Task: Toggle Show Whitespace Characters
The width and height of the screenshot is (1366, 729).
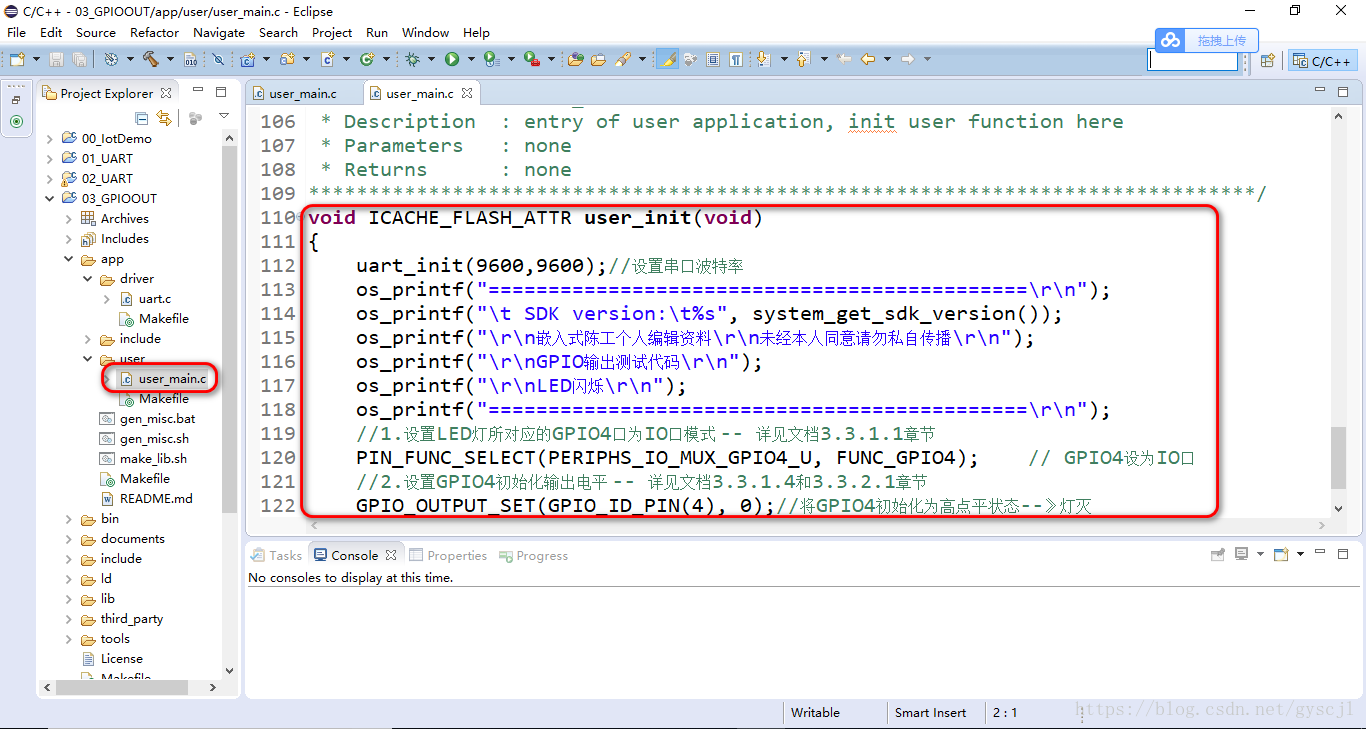Action: [736, 59]
